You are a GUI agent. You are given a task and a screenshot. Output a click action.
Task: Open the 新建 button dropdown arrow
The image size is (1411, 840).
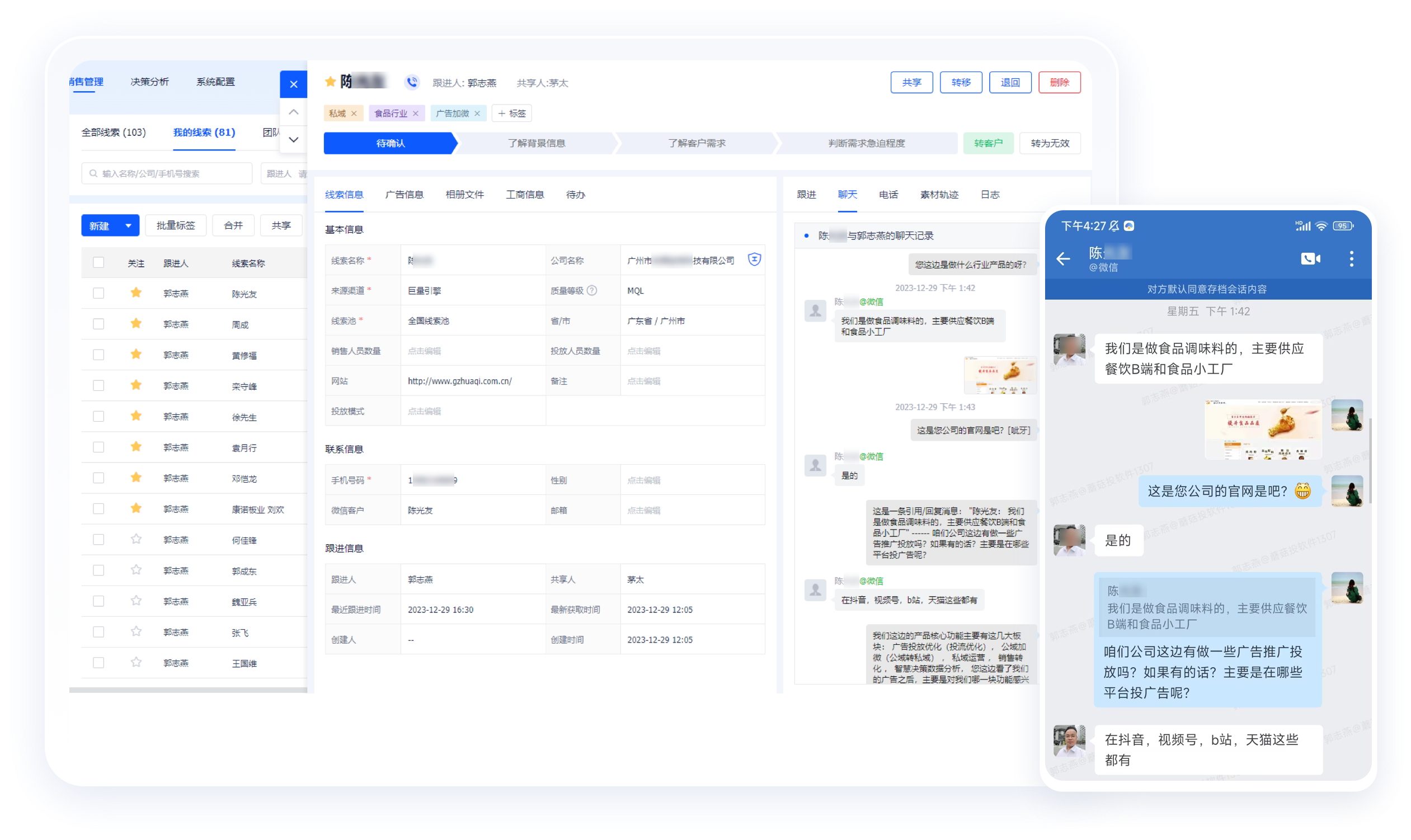pos(129,225)
